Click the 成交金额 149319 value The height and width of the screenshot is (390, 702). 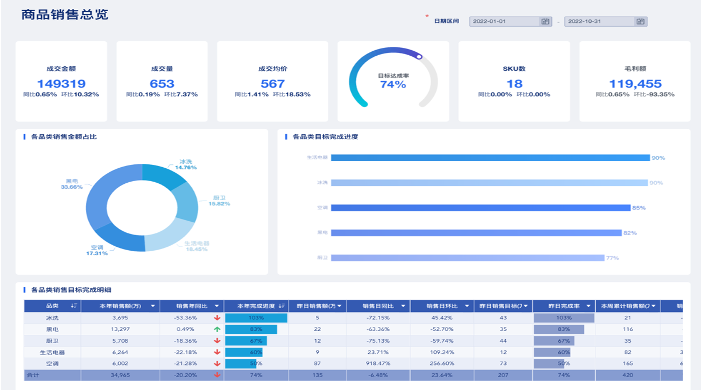(61, 84)
